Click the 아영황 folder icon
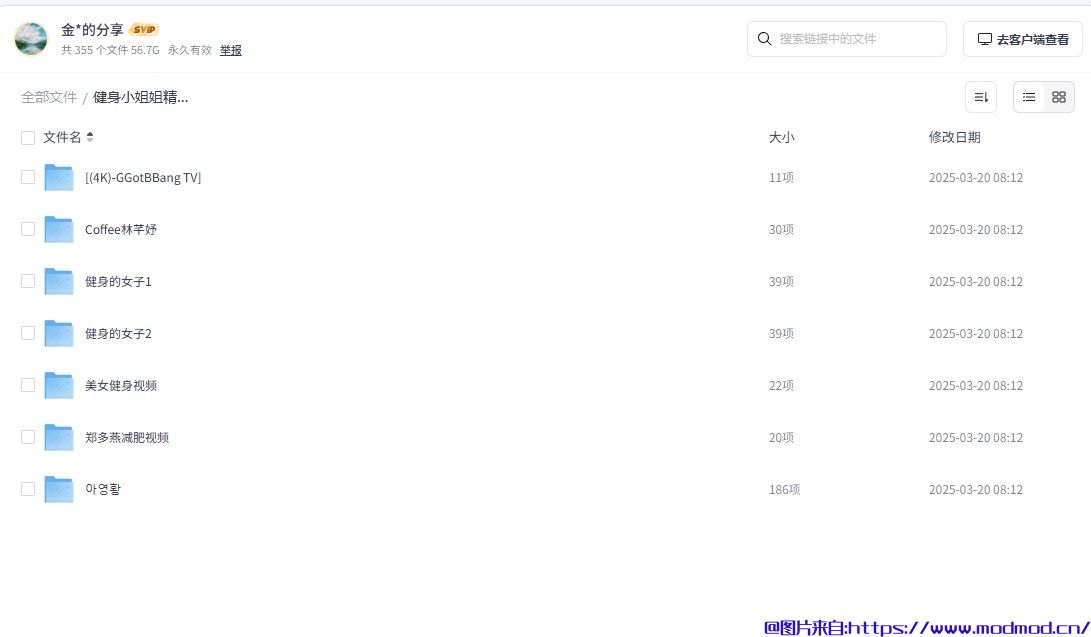The image size is (1091, 637). [59, 490]
